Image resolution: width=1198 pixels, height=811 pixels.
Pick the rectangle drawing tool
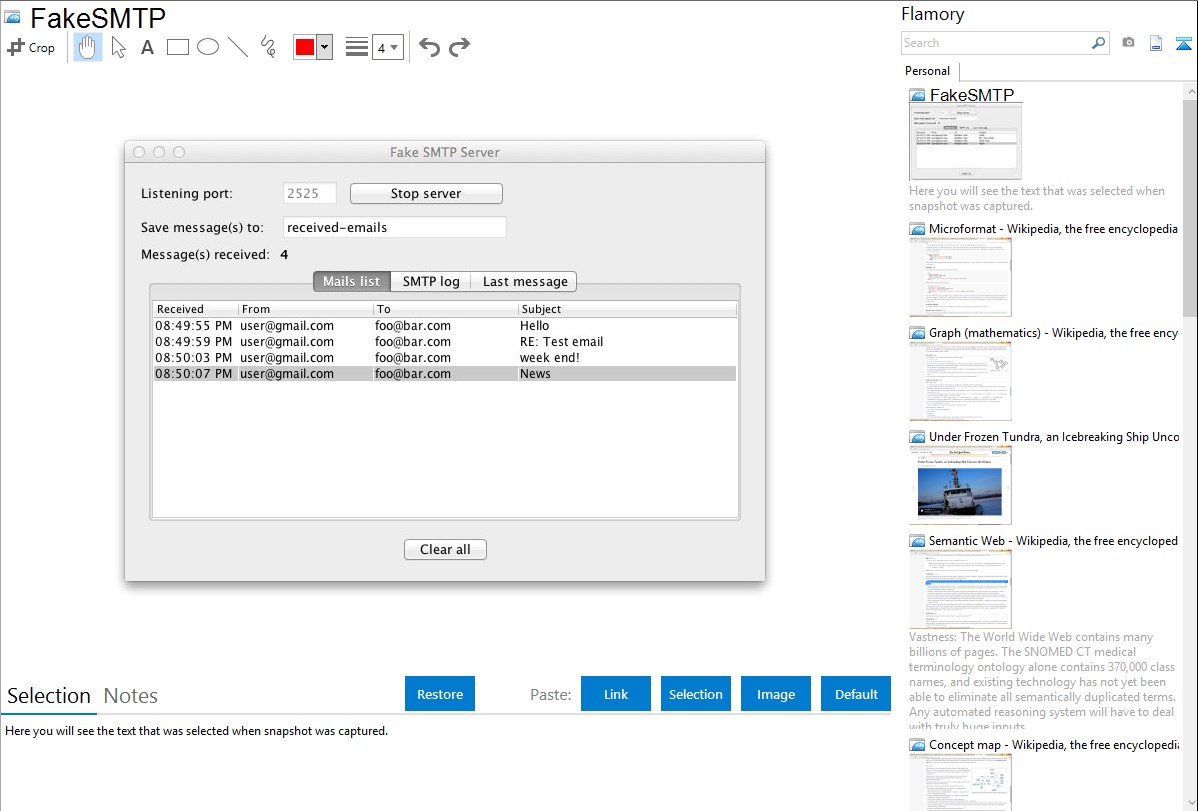pyautogui.click(x=177, y=47)
